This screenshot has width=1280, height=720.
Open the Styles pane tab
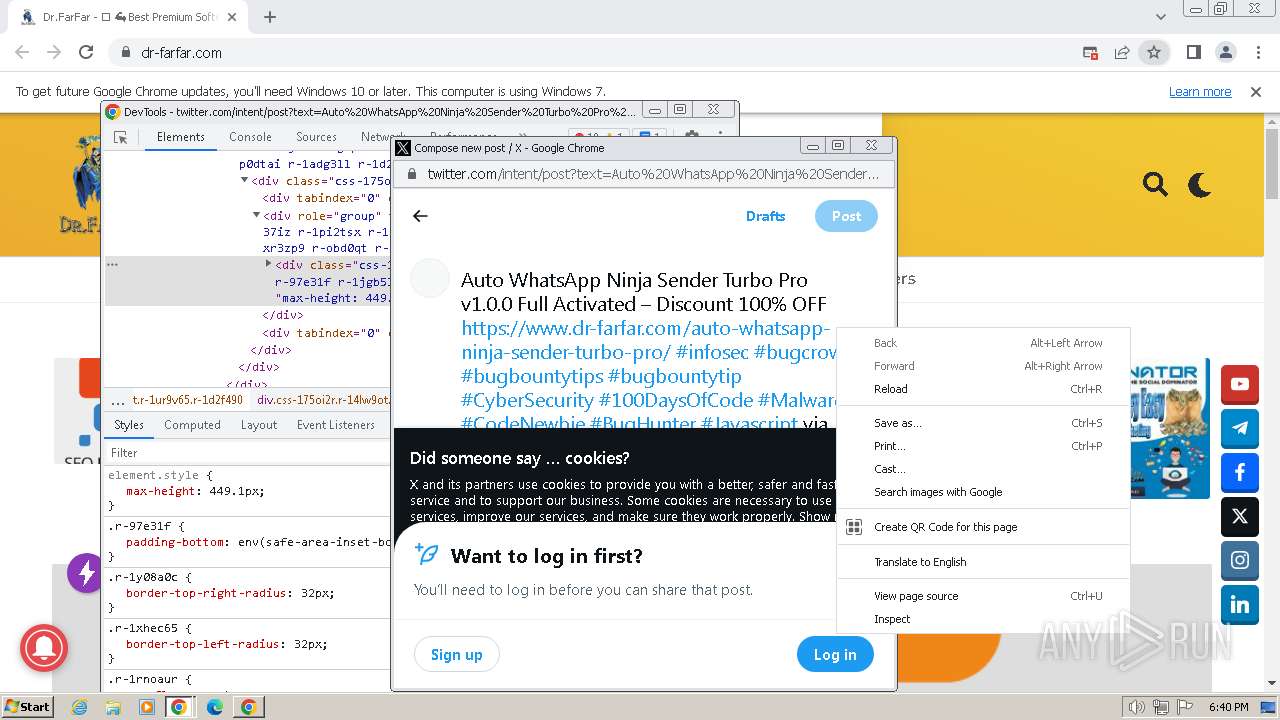click(x=129, y=425)
